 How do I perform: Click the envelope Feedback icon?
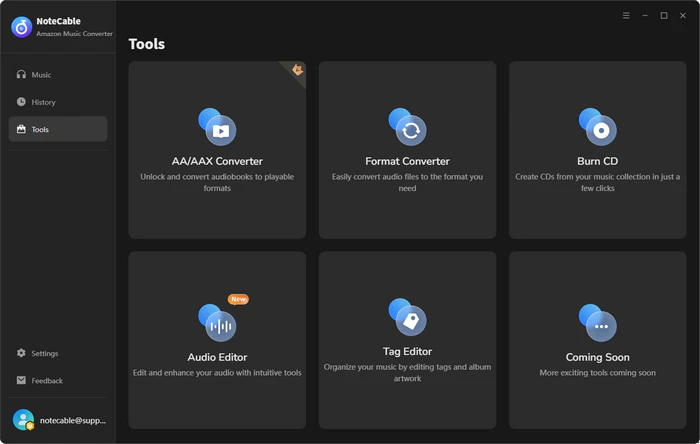(x=21, y=380)
